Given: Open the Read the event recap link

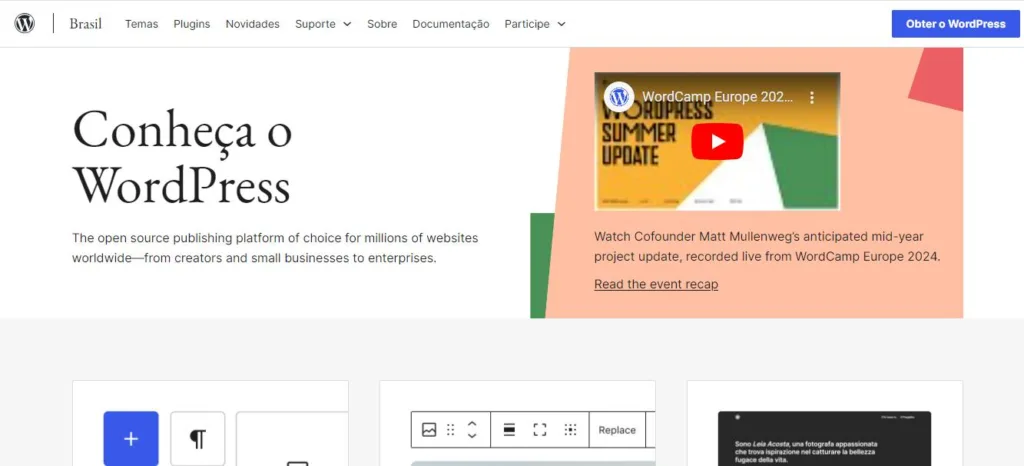Looking at the screenshot, I should coord(656,284).
